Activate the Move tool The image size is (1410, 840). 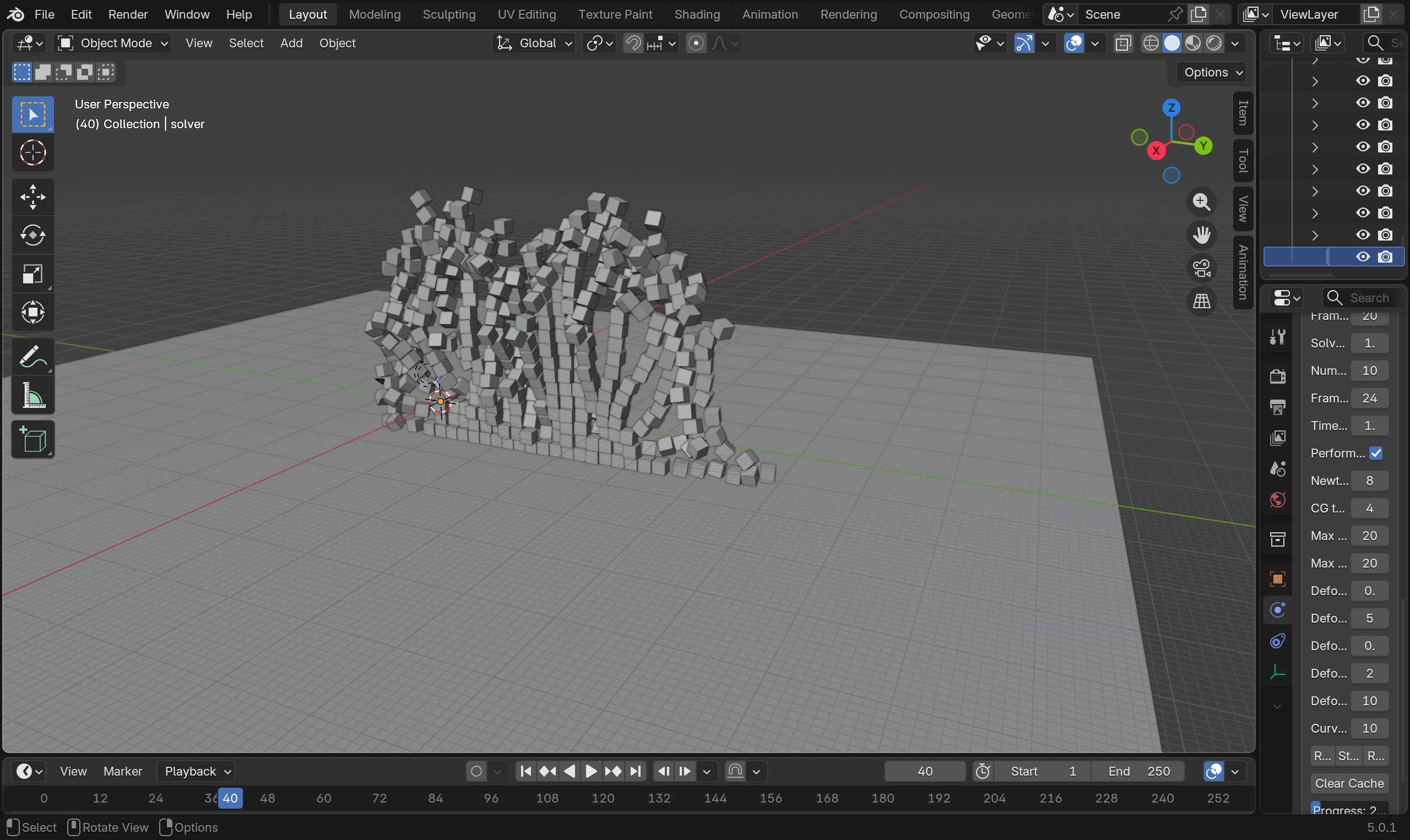pyautogui.click(x=33, y=197)
